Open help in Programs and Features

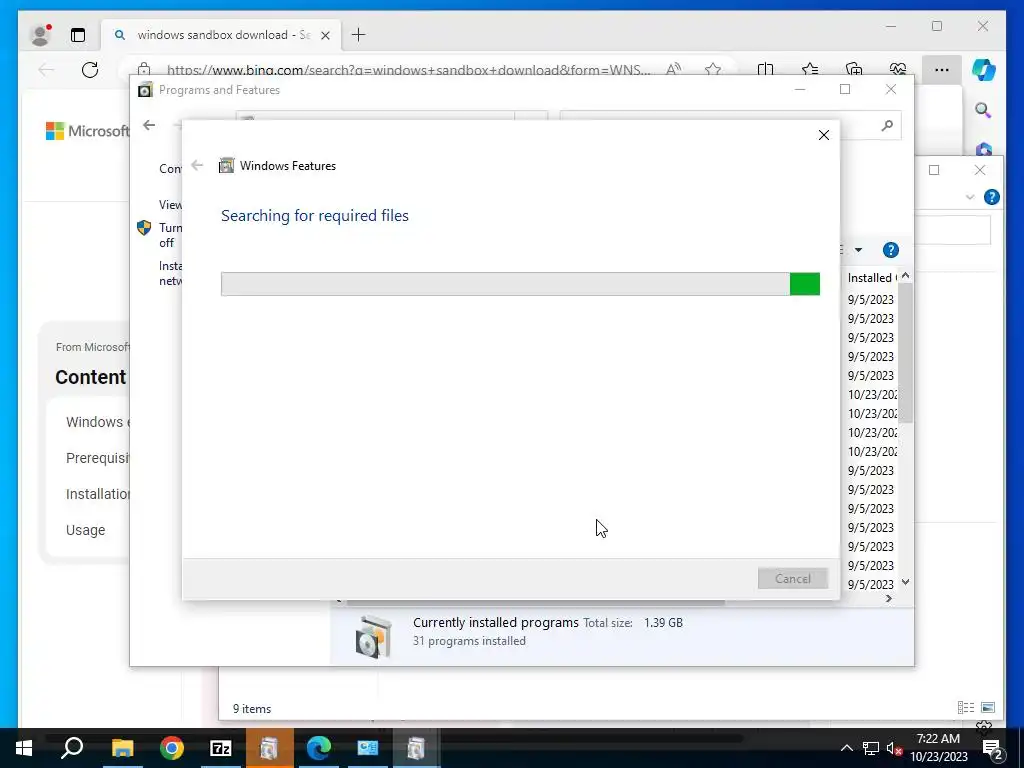point(891,250)
